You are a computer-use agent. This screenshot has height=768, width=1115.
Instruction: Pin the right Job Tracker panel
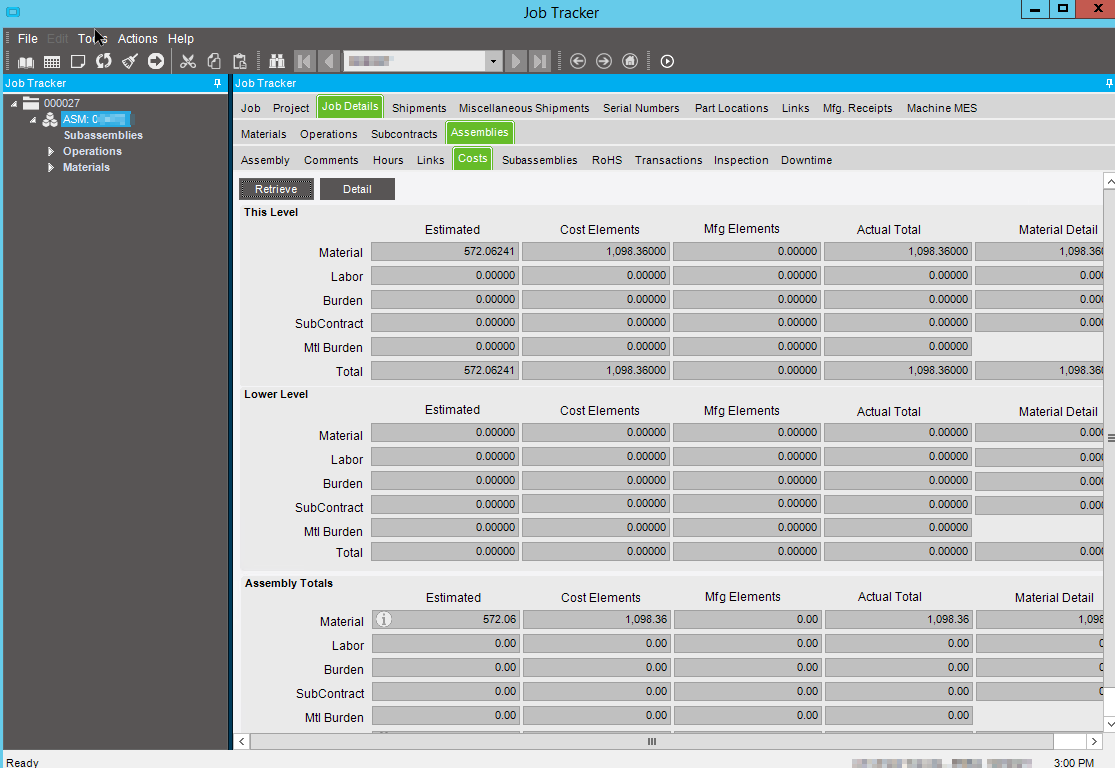click(x=1109, y=83)
